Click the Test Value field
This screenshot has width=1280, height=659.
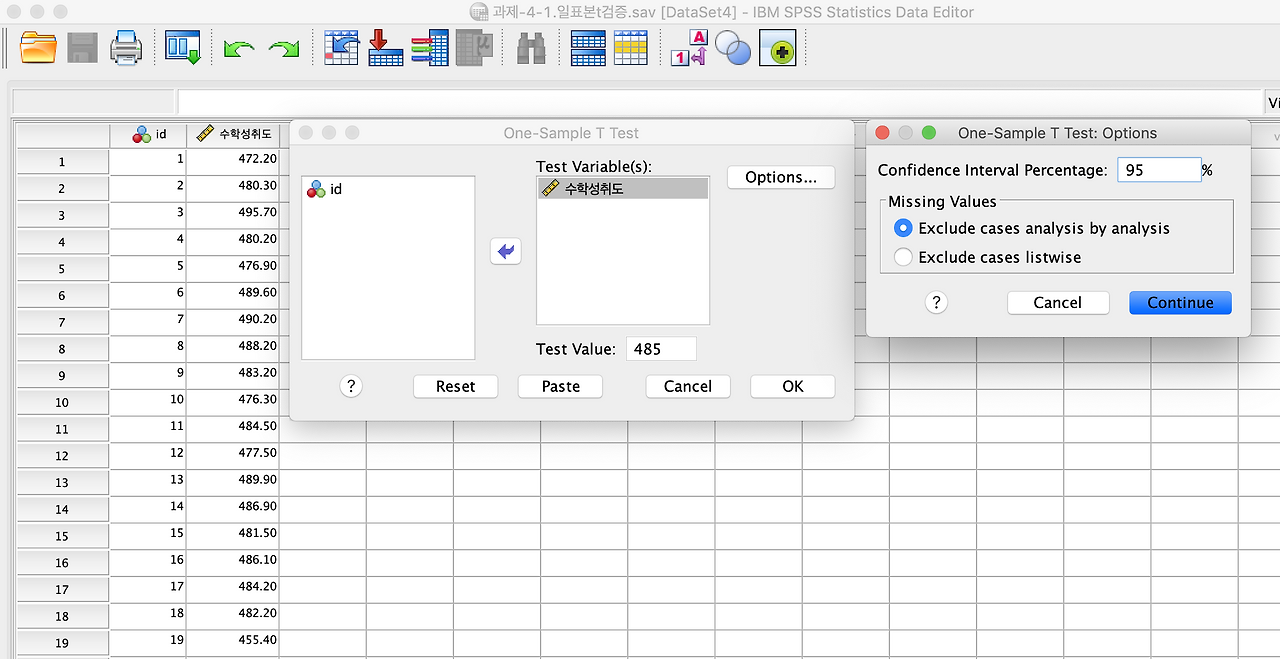(661, 349)
